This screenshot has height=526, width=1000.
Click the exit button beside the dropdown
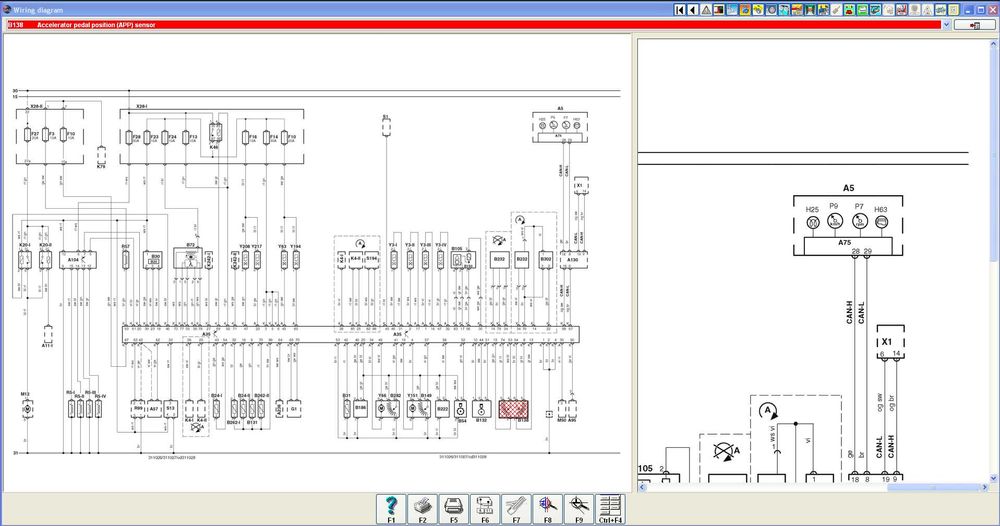coord(974,25)
